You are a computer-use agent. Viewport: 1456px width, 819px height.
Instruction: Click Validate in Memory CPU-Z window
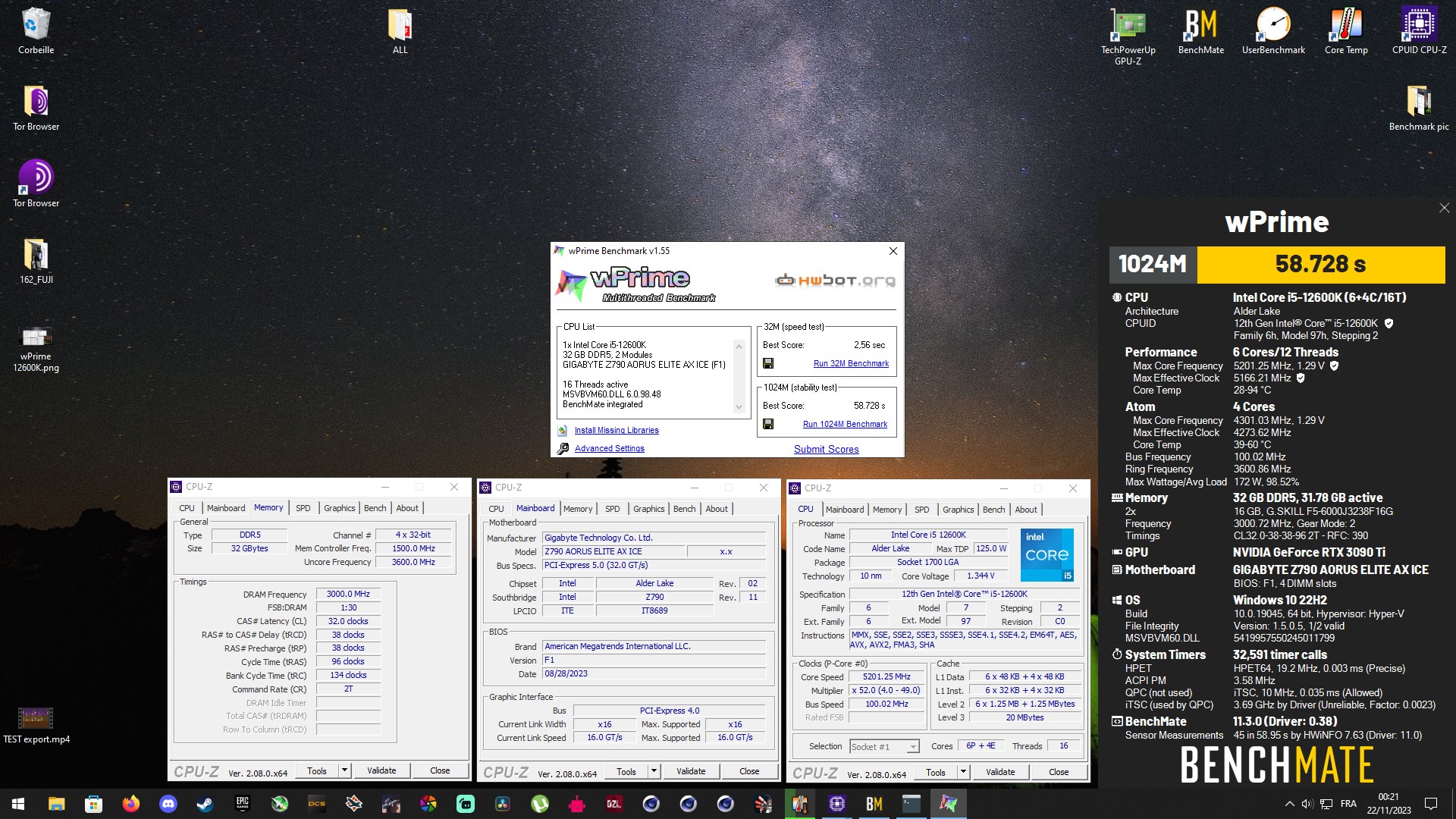[x=381, y=770]
